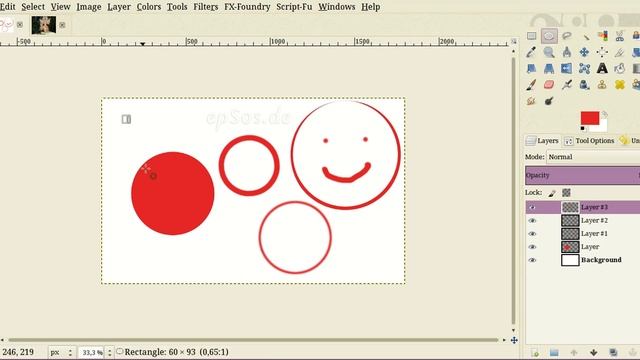This screenshot has width=640, height=360.
Task: Open the Script-Fu menu
Action: [x=294, y=7]
